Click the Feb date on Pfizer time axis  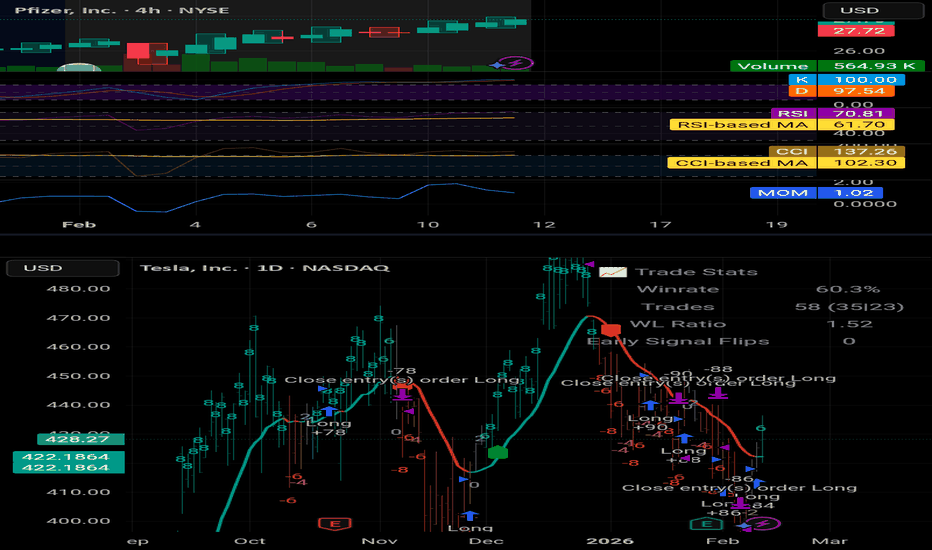coord(79,225)
